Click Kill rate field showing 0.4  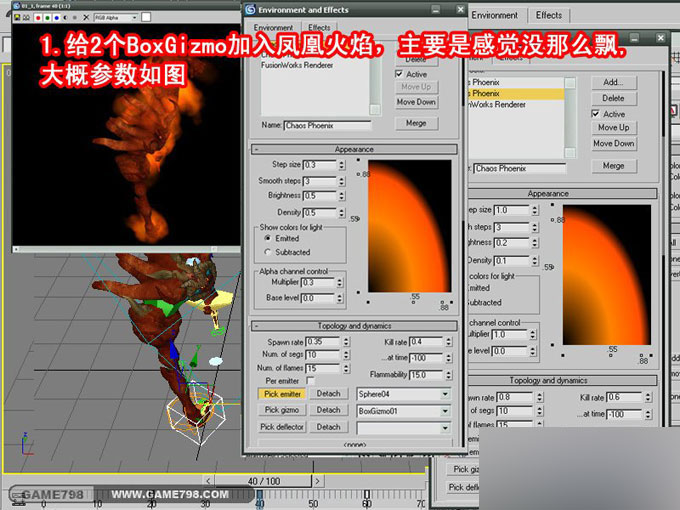pos(426,342)
